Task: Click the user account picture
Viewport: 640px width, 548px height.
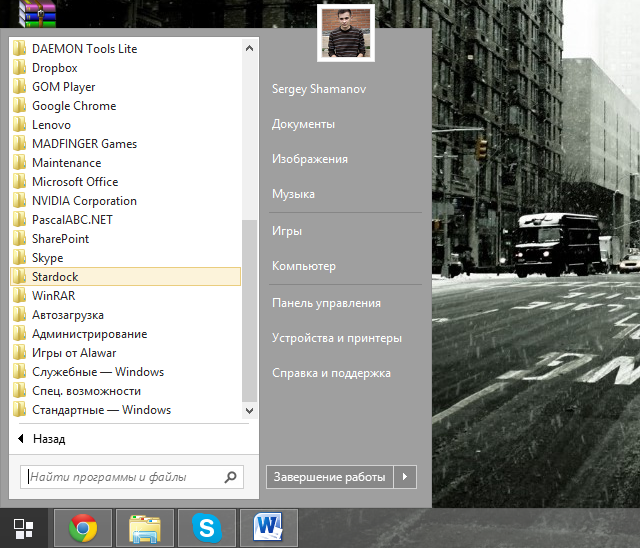Action: [346, 33]
